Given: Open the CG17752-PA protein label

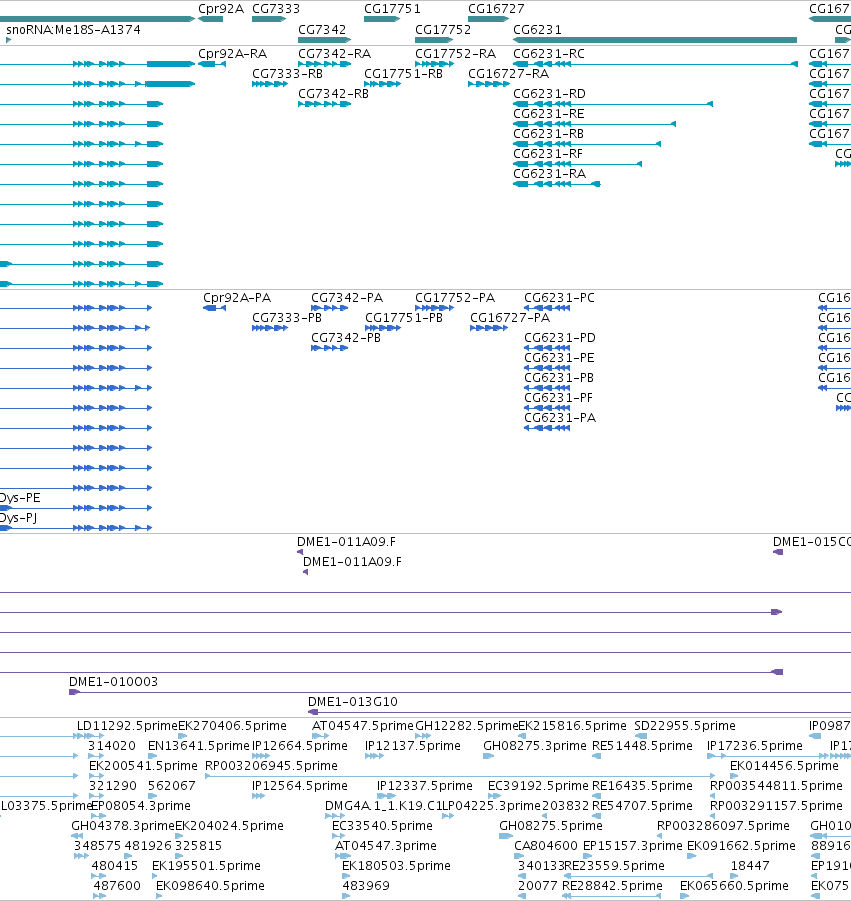Looking at the screenshot, I should [x=455, y=298].
